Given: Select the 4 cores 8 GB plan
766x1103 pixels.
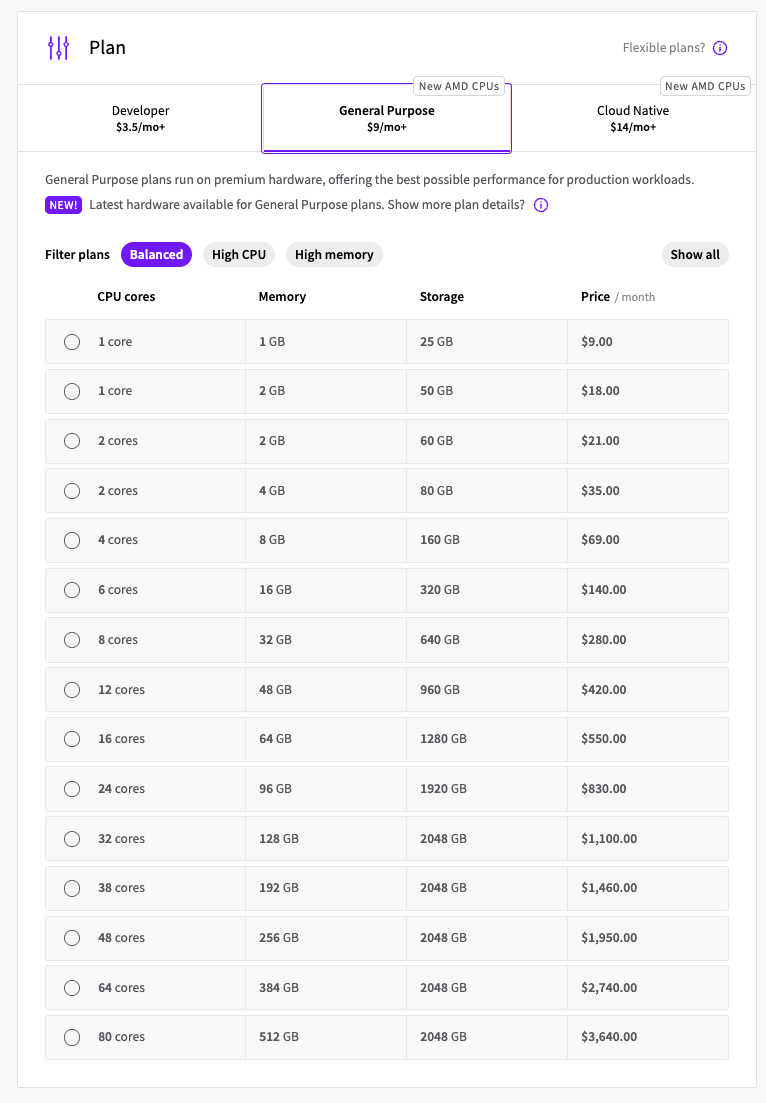Looking at the screenshot, I should 72,540.
